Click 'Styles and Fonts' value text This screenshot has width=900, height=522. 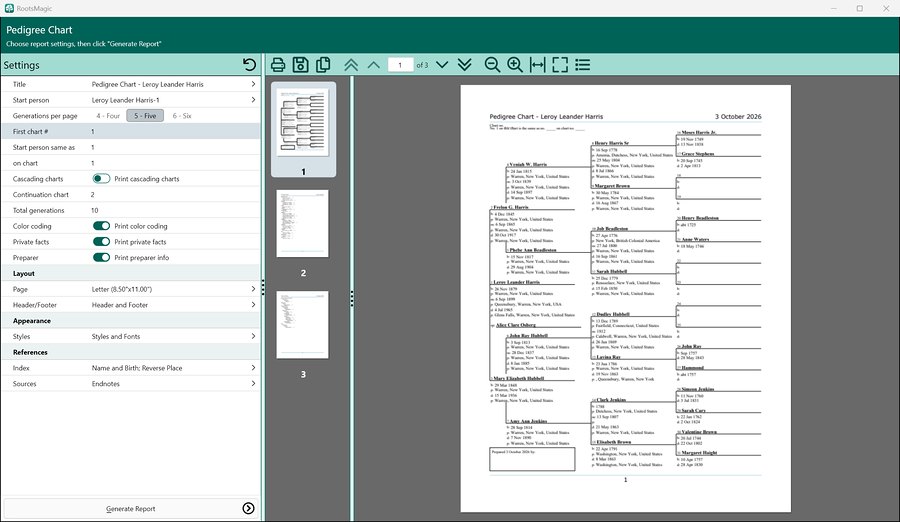pos(116,336)
